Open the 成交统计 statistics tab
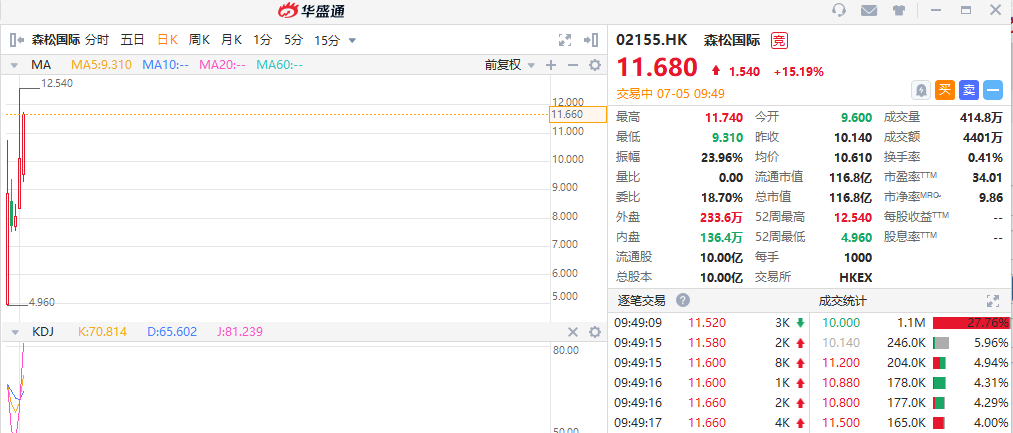 [x=842, y=301]
